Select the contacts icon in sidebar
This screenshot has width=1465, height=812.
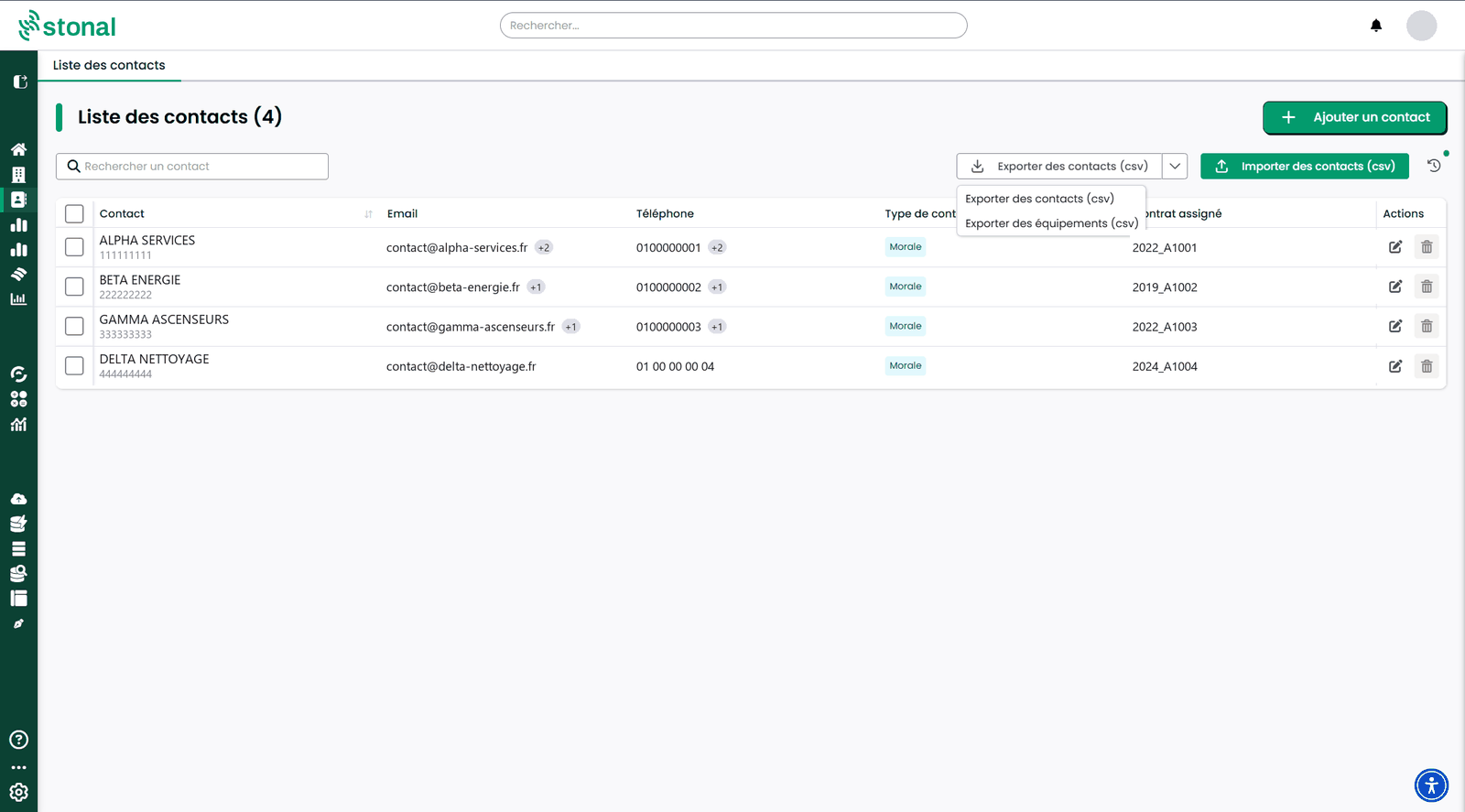(18, 199)
